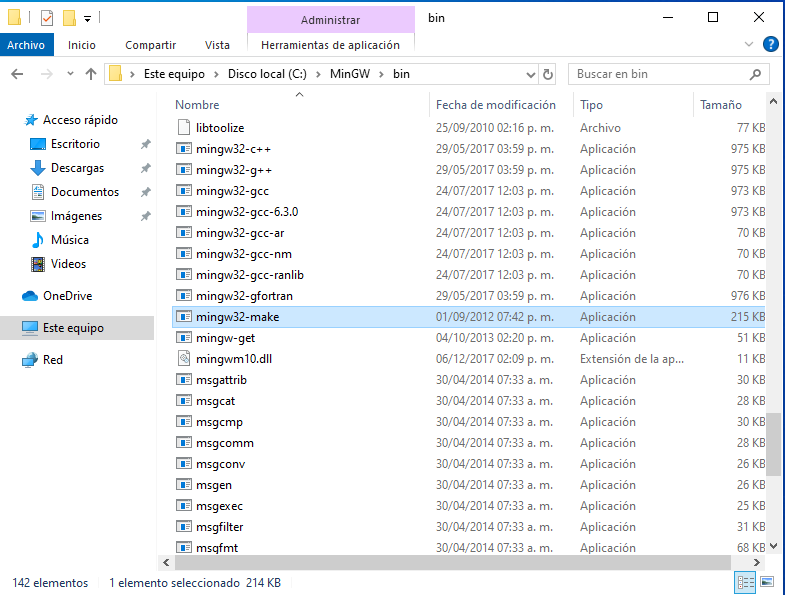Switch to details view layout icon
The image size is (785, 595).
pos(745,582)
